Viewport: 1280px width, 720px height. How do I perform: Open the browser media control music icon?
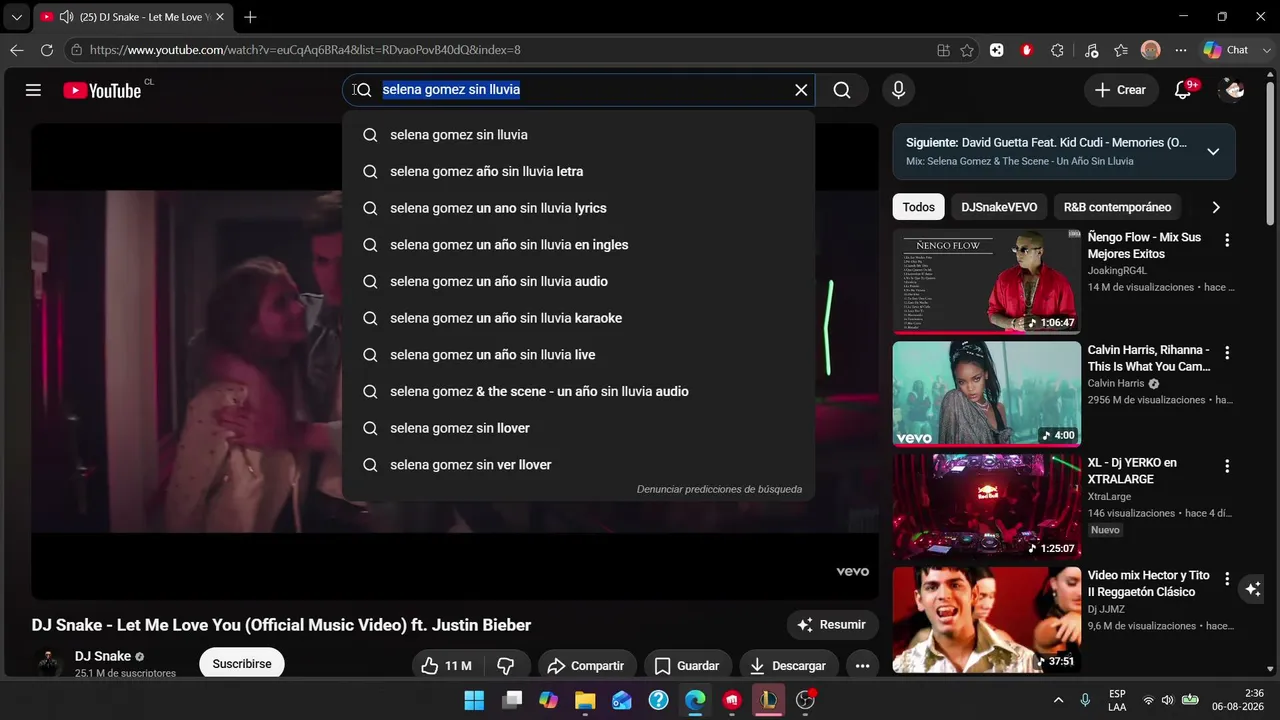tap(1091, 50)
